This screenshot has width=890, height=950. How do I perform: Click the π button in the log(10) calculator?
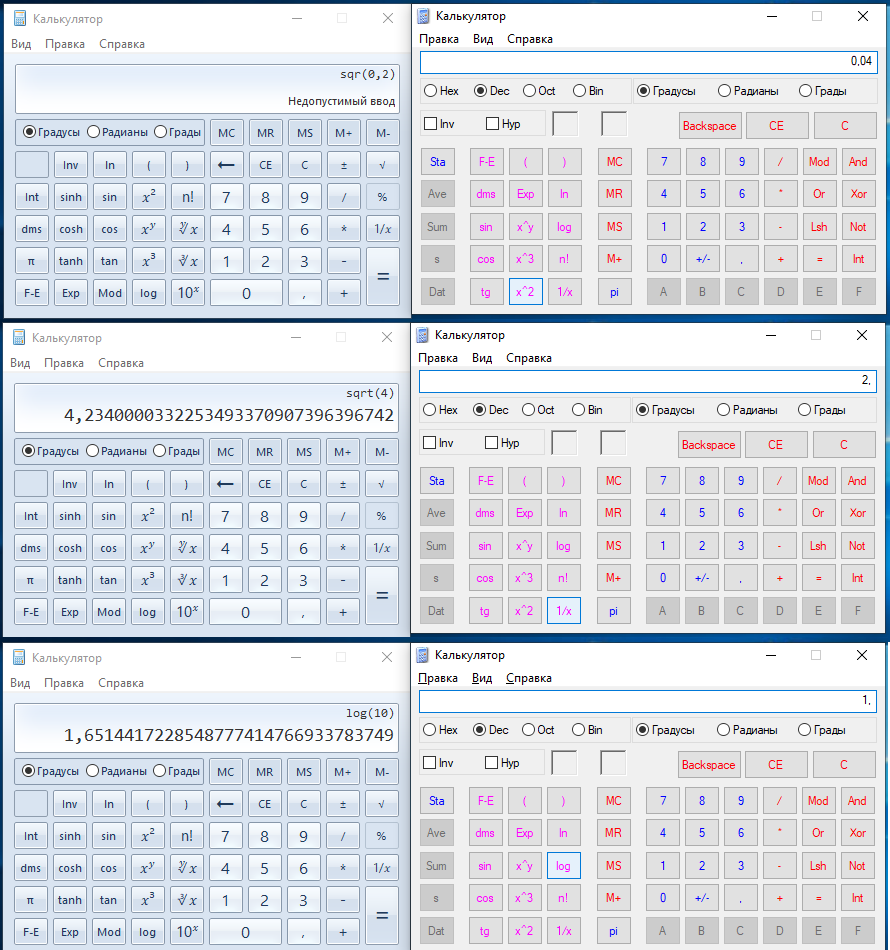pos(31,900)
